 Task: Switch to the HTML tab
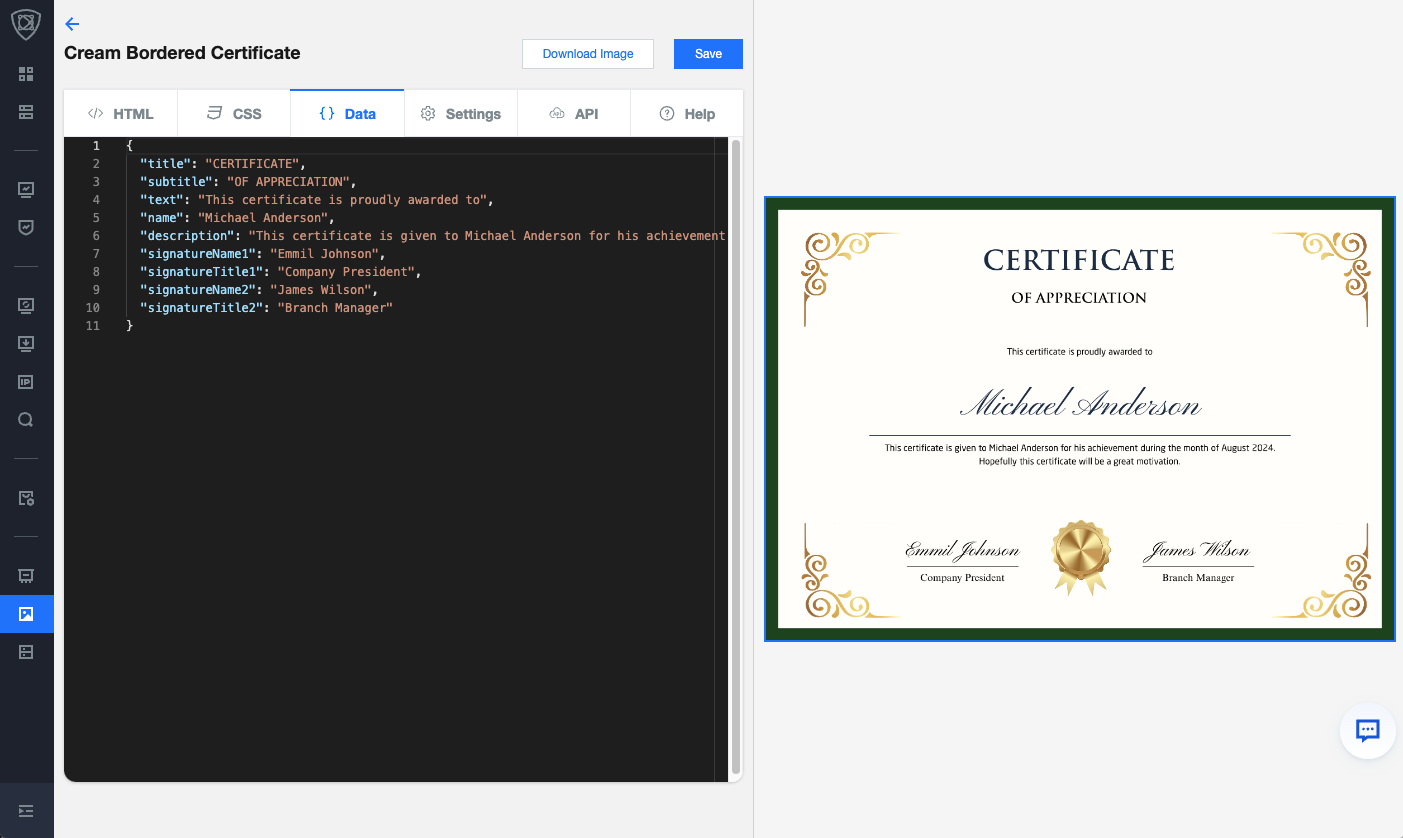121,113
